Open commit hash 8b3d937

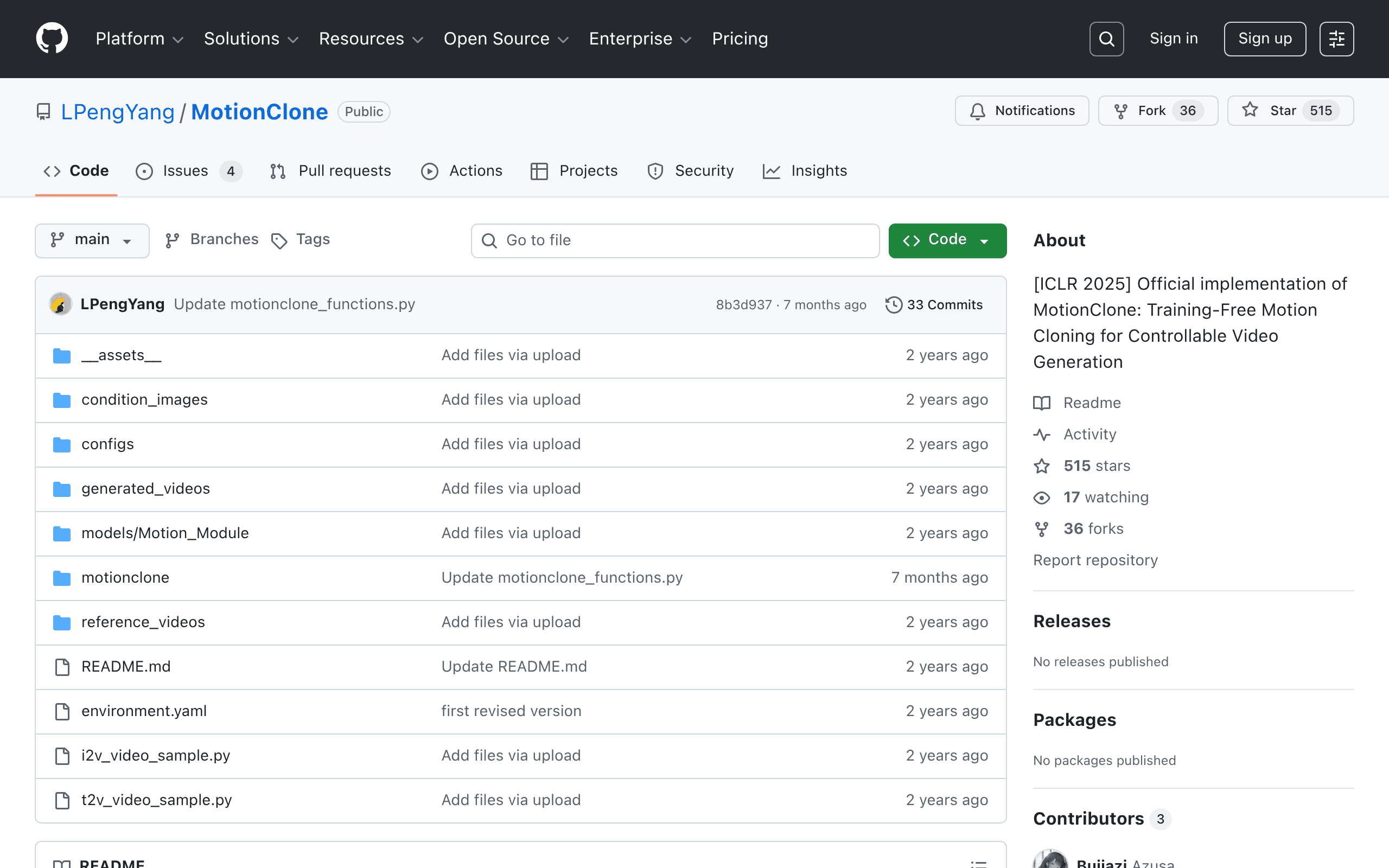[x=744, y=305]
